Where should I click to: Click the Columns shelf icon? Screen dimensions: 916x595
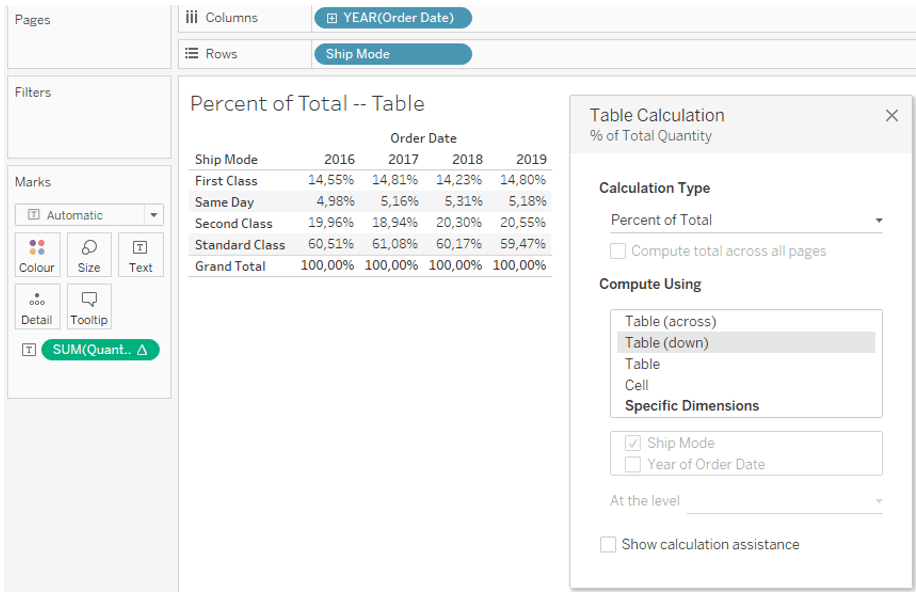click(192, 18)
